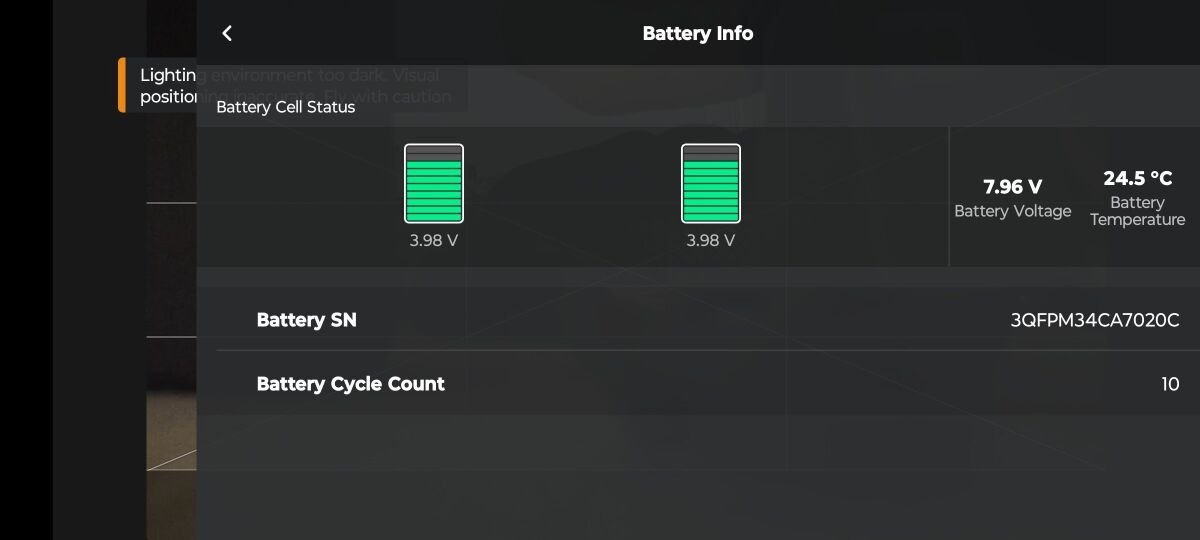Select the Battery SN row label
The width and height of the screenshot is (1200, 540).
pos(306,320)
